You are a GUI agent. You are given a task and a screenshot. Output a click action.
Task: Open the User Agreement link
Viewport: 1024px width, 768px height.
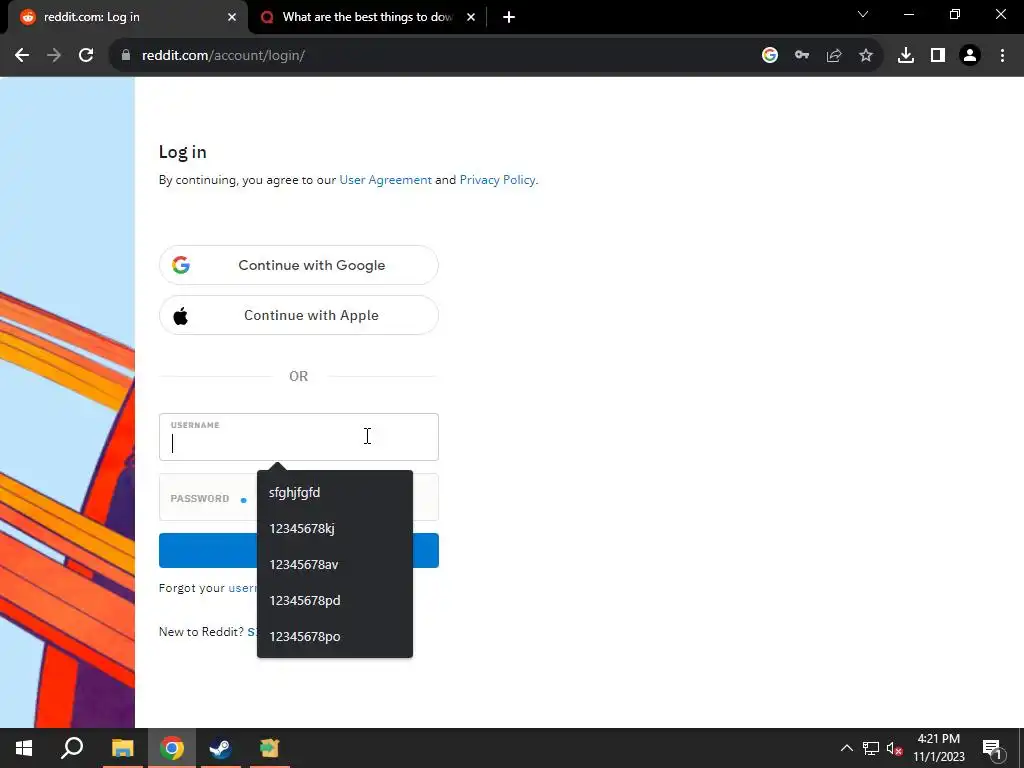click(385, 180)
